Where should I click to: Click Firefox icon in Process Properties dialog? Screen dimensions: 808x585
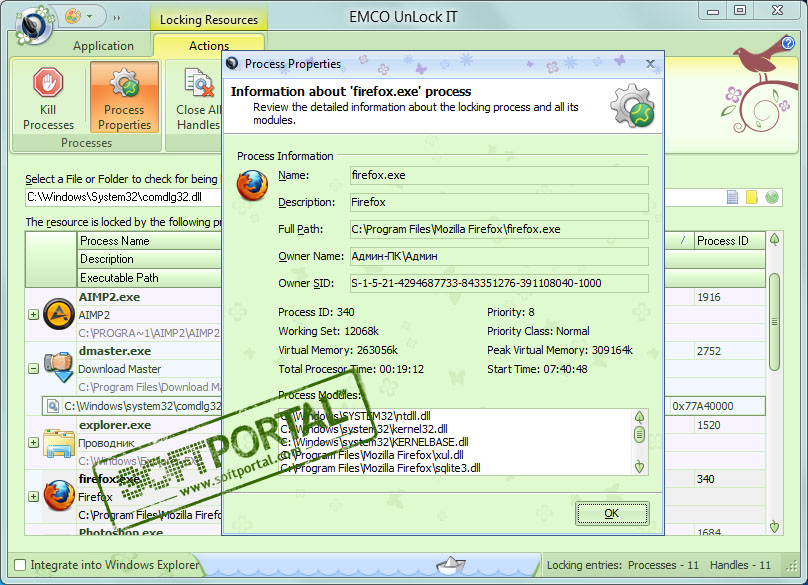252,186
